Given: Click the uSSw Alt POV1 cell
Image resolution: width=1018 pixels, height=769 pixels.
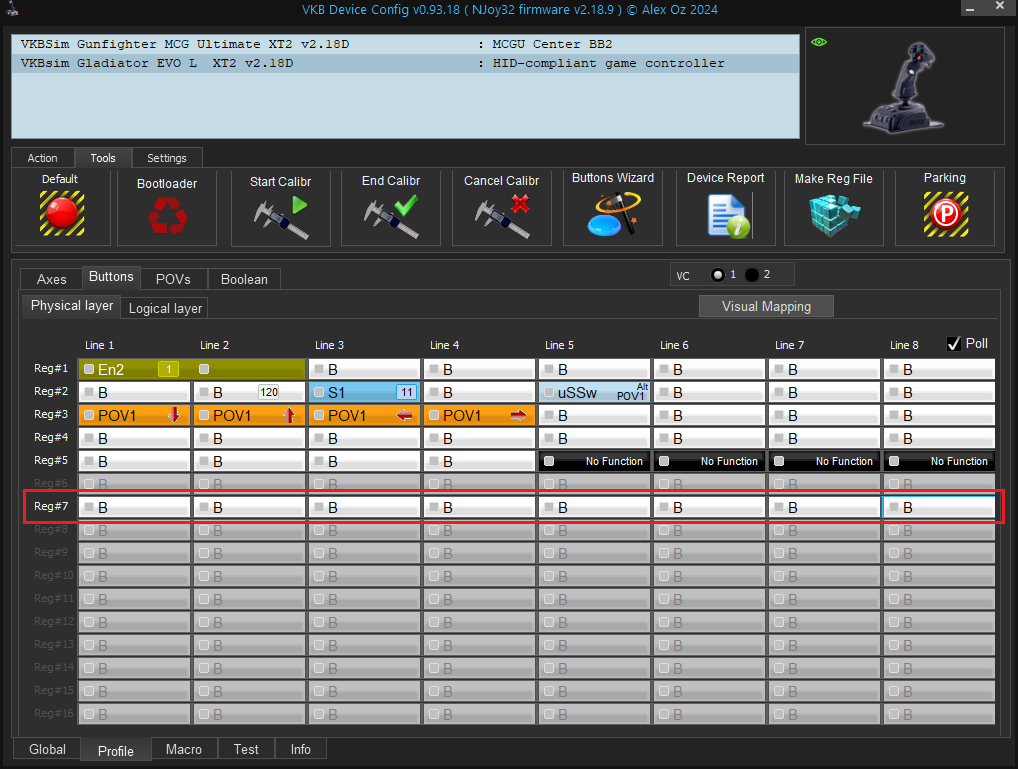Looking at the screenshot, I should pyautogui.click(x=594, y=392).
